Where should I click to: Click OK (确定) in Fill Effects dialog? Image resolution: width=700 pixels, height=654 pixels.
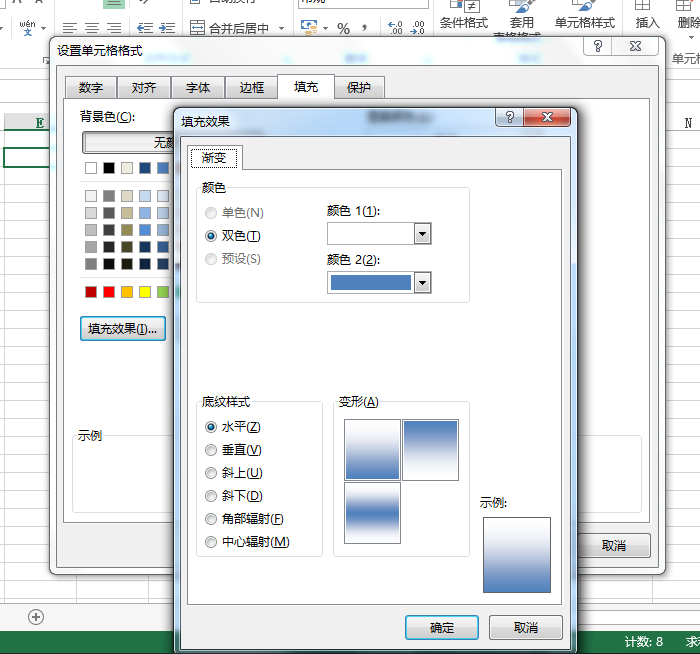point(442,628)
